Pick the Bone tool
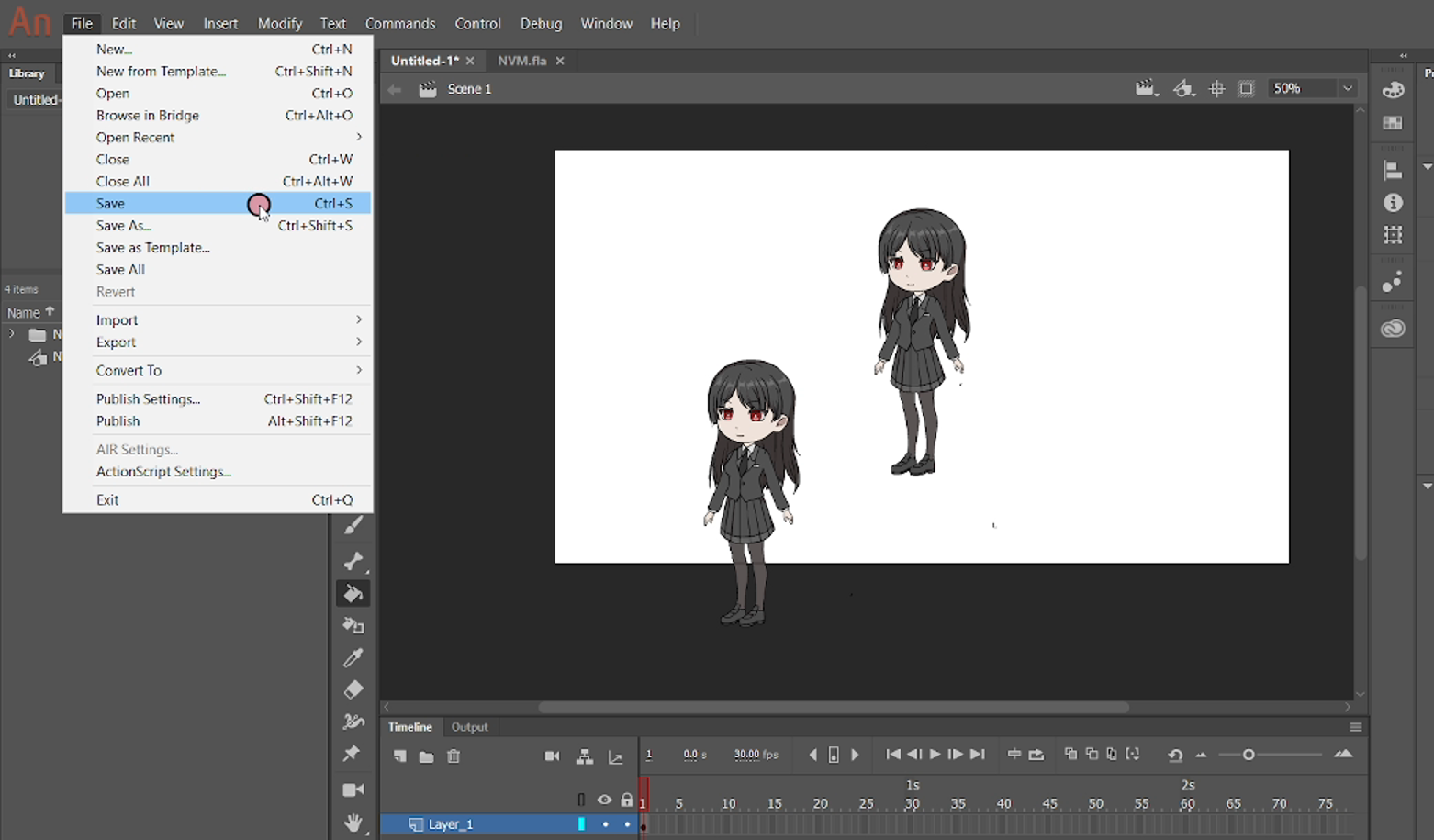This screenshot has height=840, width=1434. coord(353,561)
